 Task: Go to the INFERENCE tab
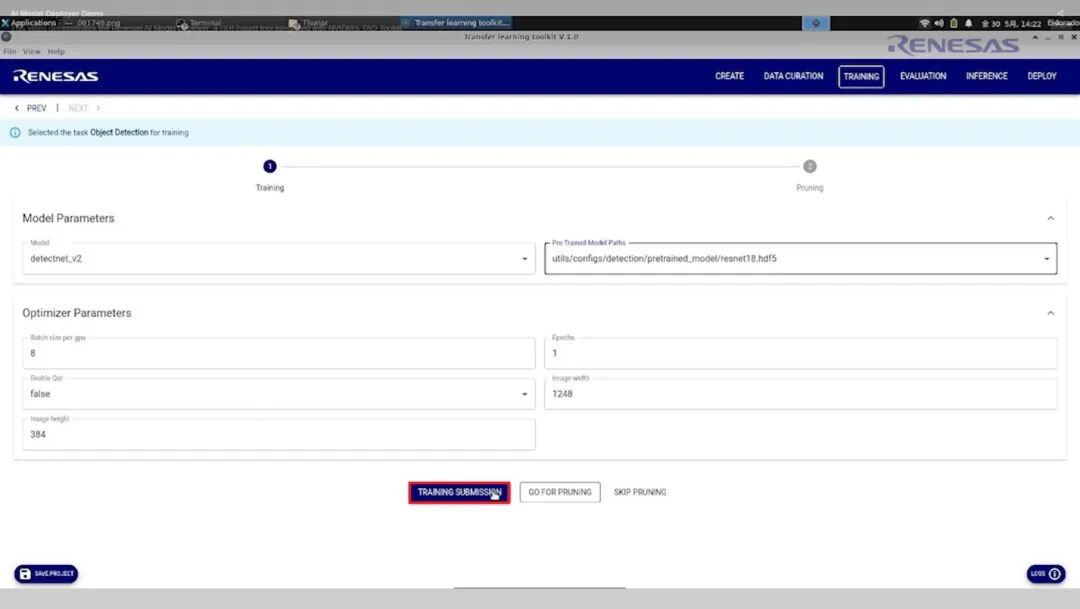pos(986,76)
